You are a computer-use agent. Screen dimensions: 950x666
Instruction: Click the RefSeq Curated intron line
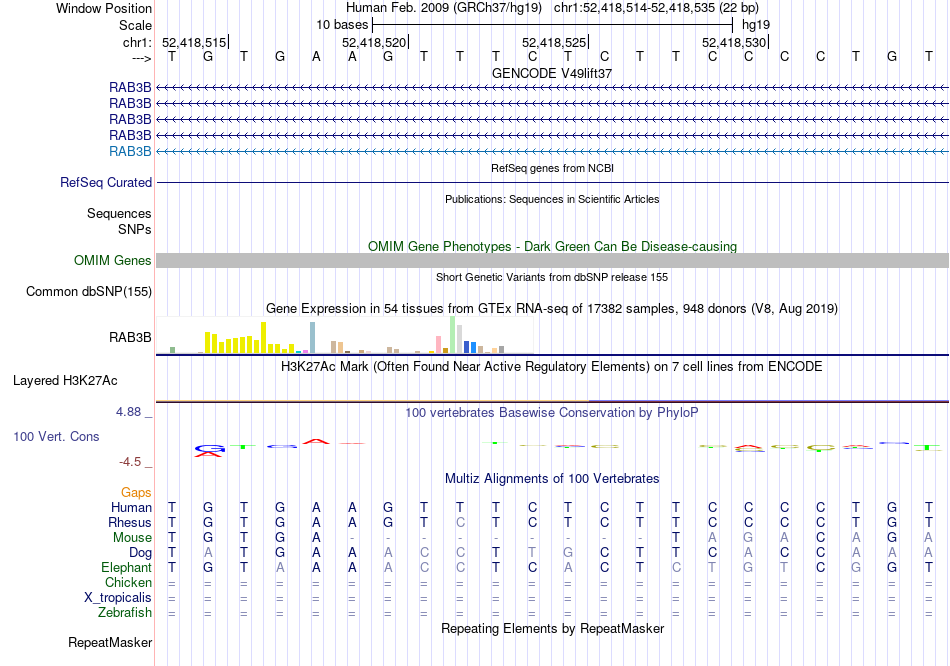tap(552, 182)
